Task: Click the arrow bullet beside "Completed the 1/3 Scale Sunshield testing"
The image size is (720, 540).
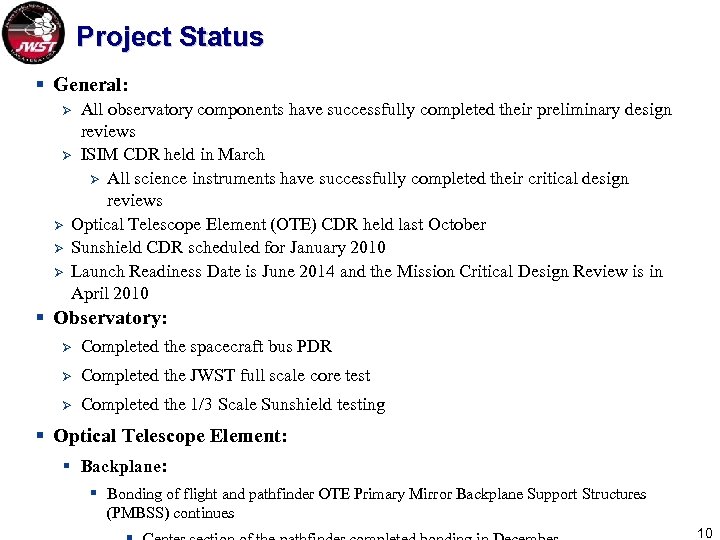Action: (x=67, y=405)
